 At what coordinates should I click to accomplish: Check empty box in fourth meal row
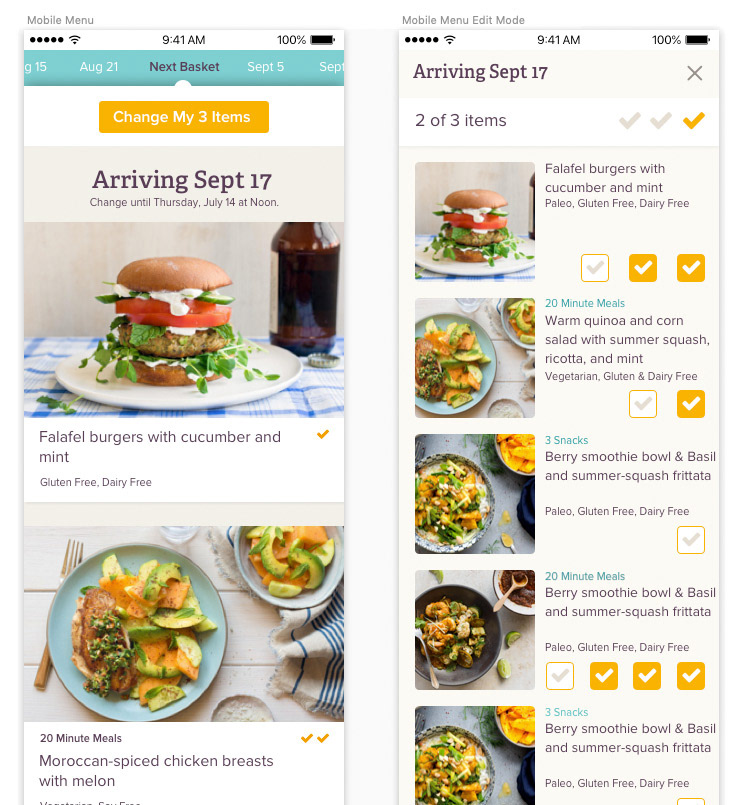point(560,676)
